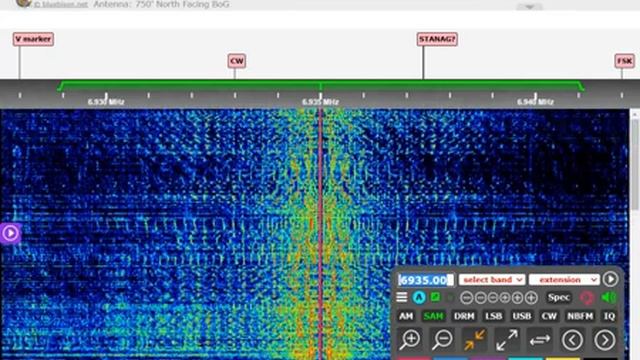640x360 pixels.
Task: Open the extension dropdown
Action: click(x=564, y=280)
